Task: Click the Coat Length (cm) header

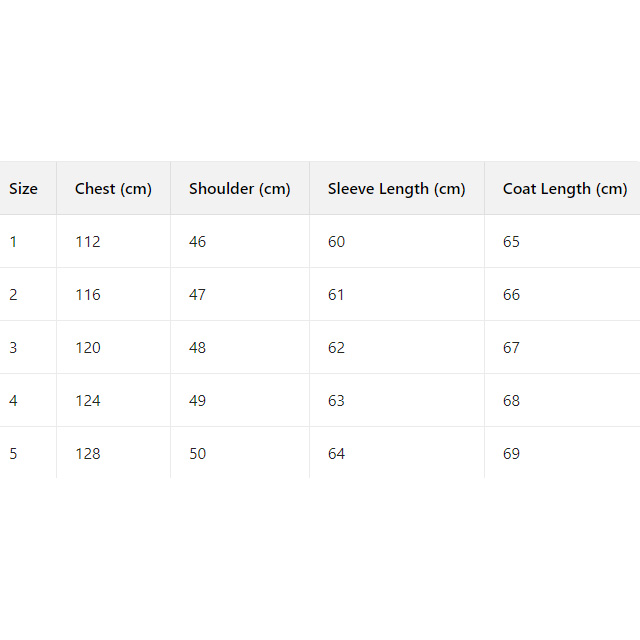Action: (x=564, y=189)
